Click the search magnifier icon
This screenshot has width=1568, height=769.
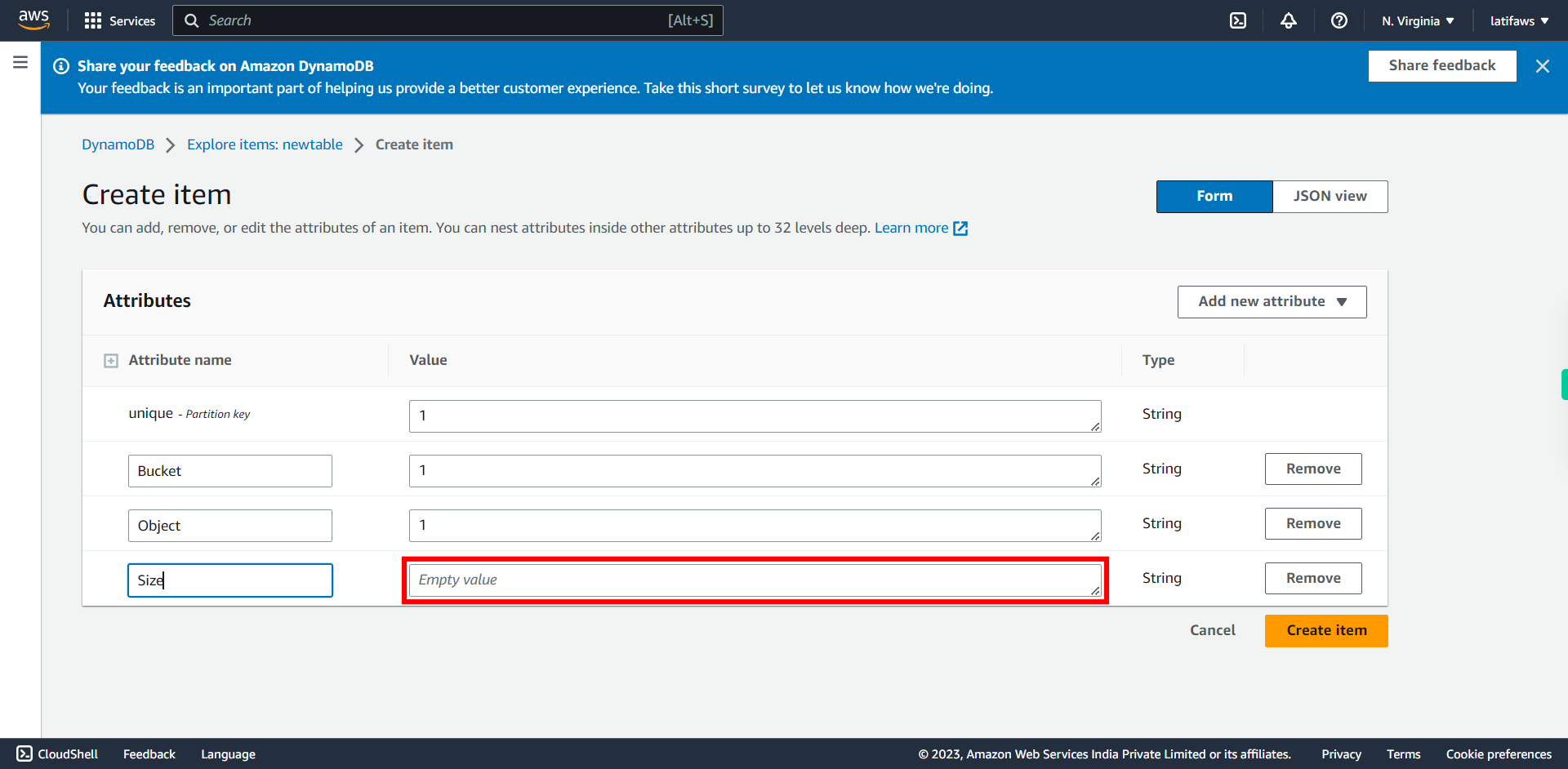pos(192,20)
